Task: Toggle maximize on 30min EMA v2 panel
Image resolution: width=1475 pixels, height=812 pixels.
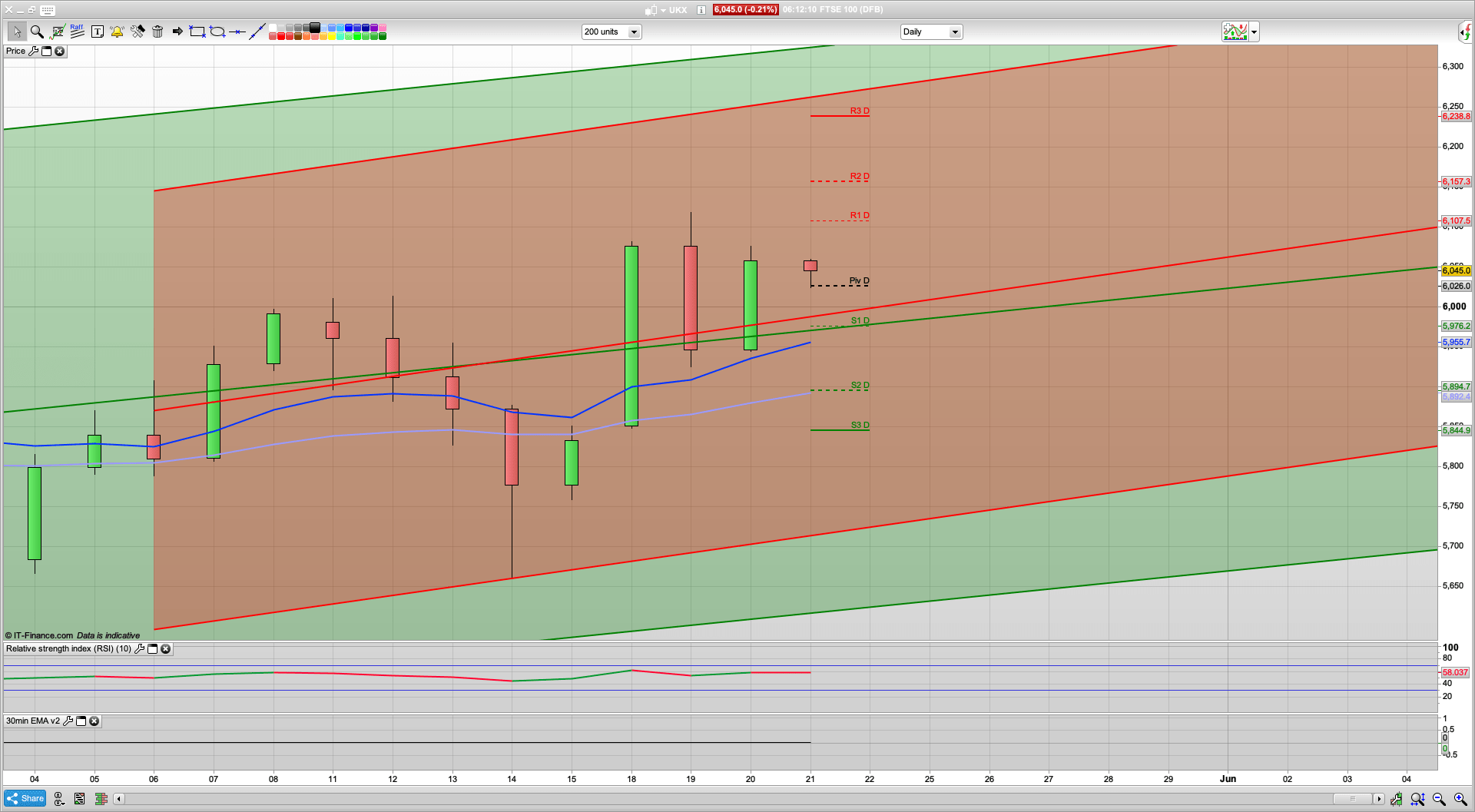Action: (x=81, y=721)
